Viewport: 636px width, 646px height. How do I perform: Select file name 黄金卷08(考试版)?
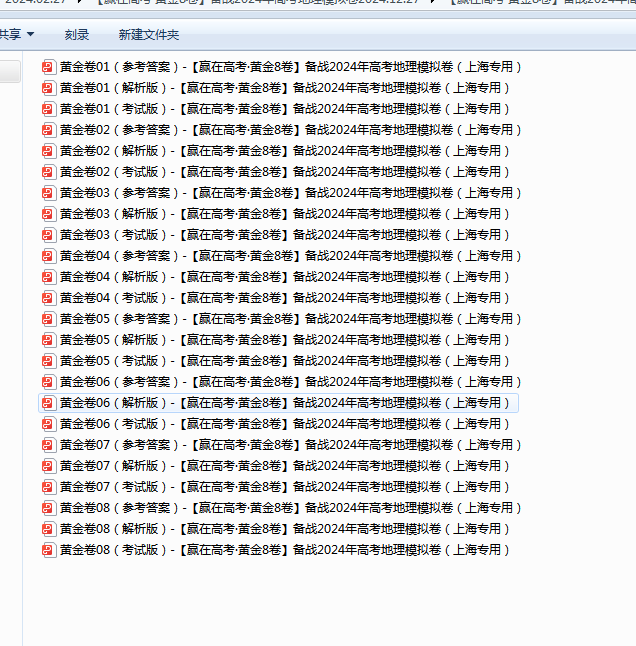point(285,550)
